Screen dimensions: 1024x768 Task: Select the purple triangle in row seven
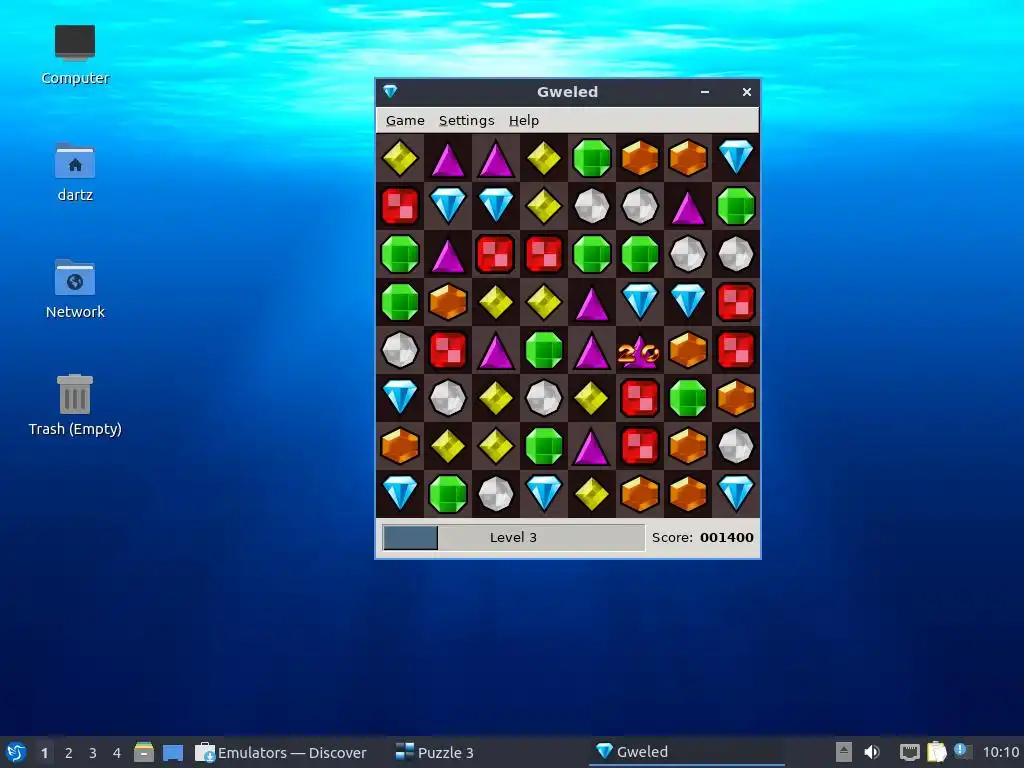point(592,446)
